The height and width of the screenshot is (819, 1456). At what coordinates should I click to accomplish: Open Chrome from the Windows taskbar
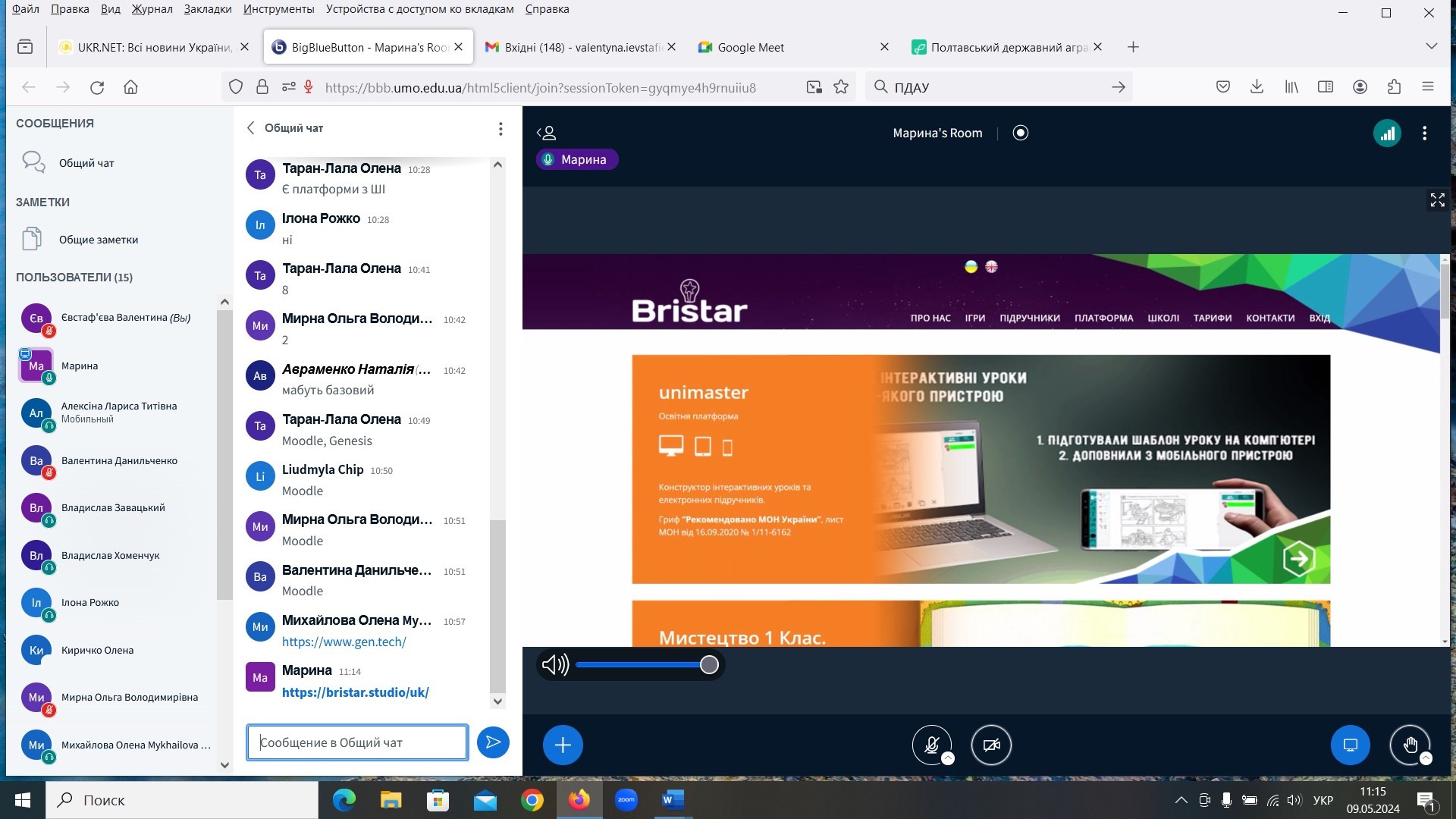pyautogui.click(x=532, y=800)
